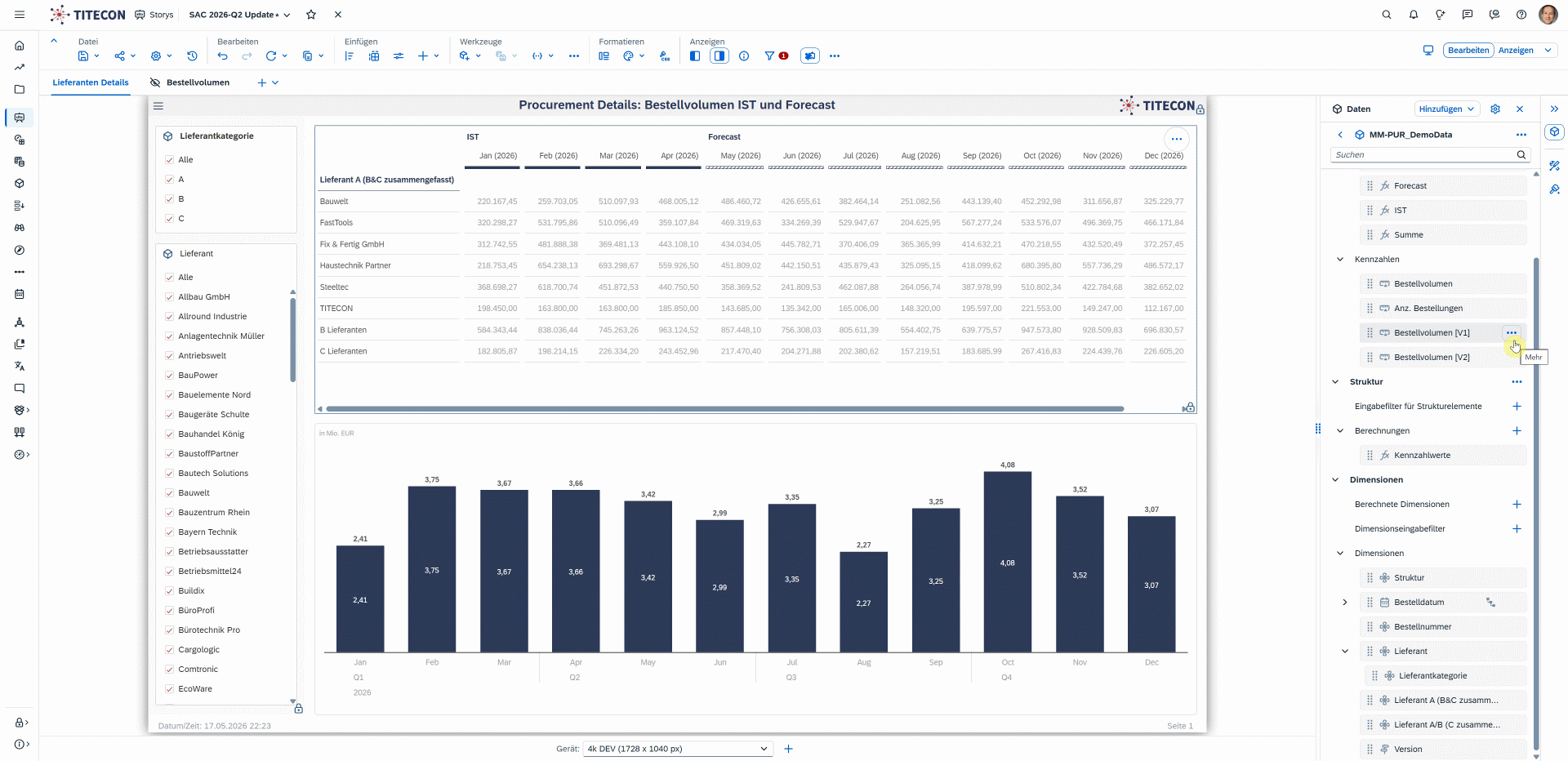This screenshot has height=761, width=1568.
Task: Select Bestellvolumen [V2] measure
Action: pyautogui.click(x=1443, y=357)
